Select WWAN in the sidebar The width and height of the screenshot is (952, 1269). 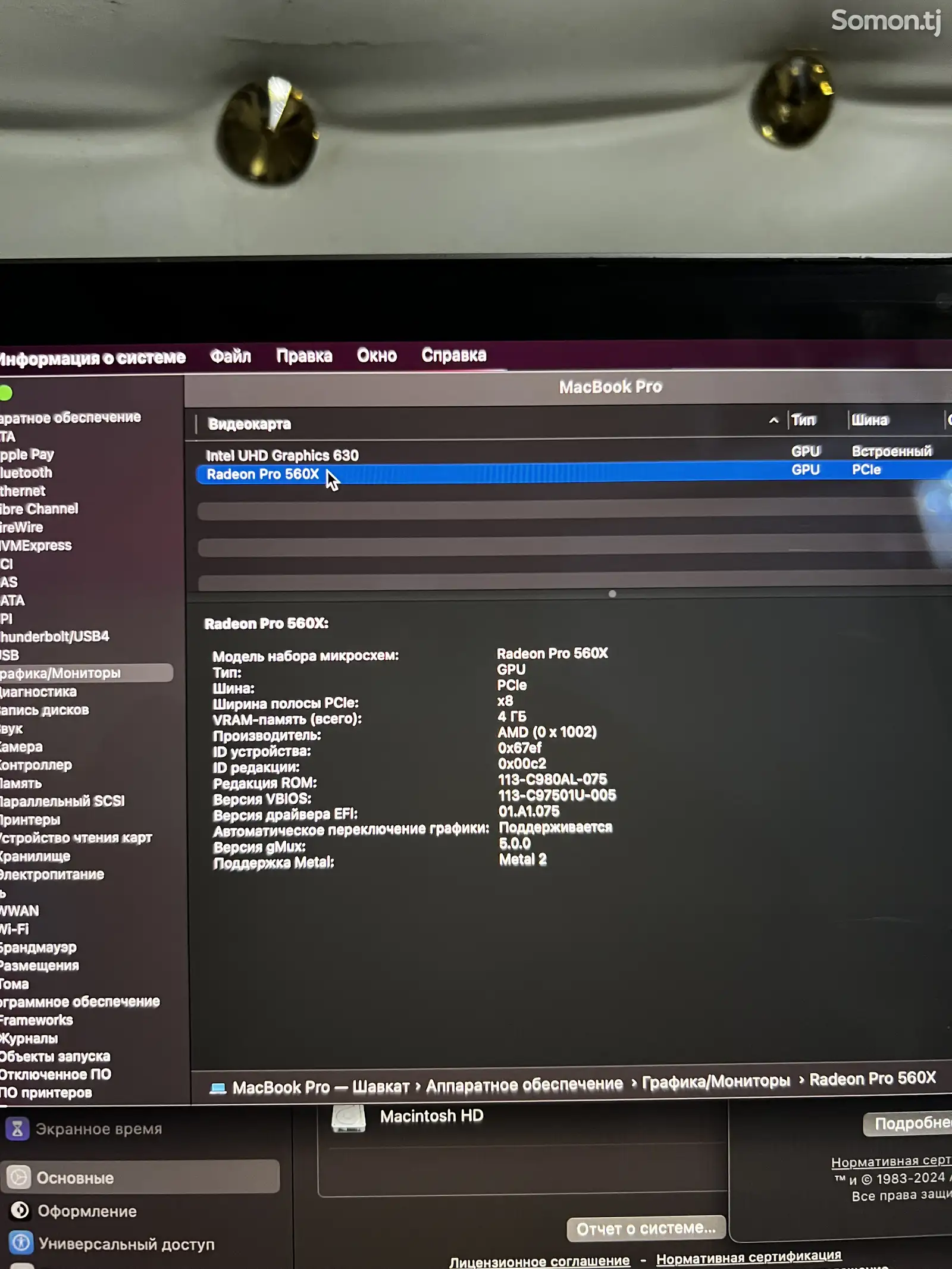(20, 911)
